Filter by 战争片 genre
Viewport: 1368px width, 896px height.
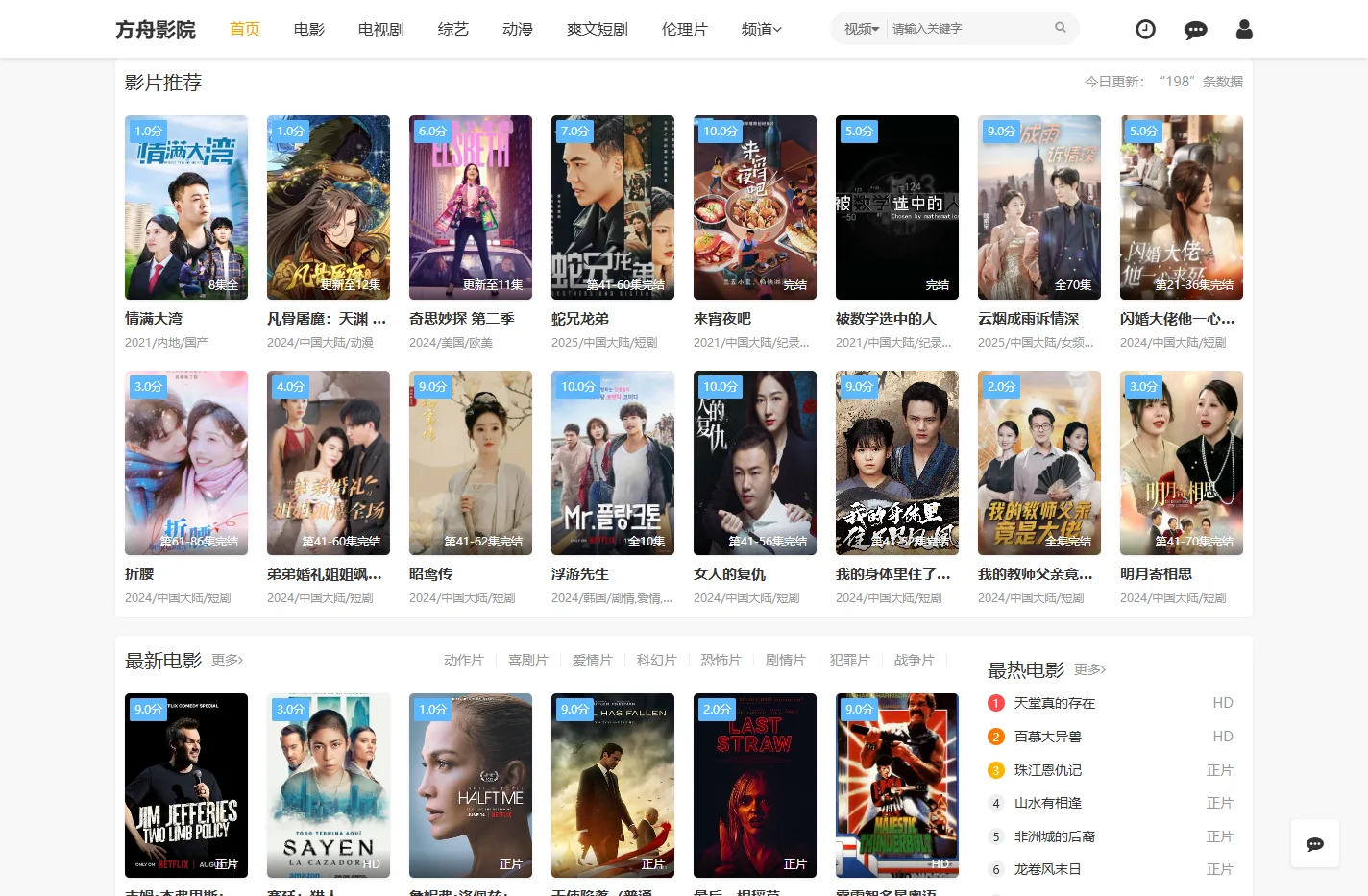click(915, 660)
